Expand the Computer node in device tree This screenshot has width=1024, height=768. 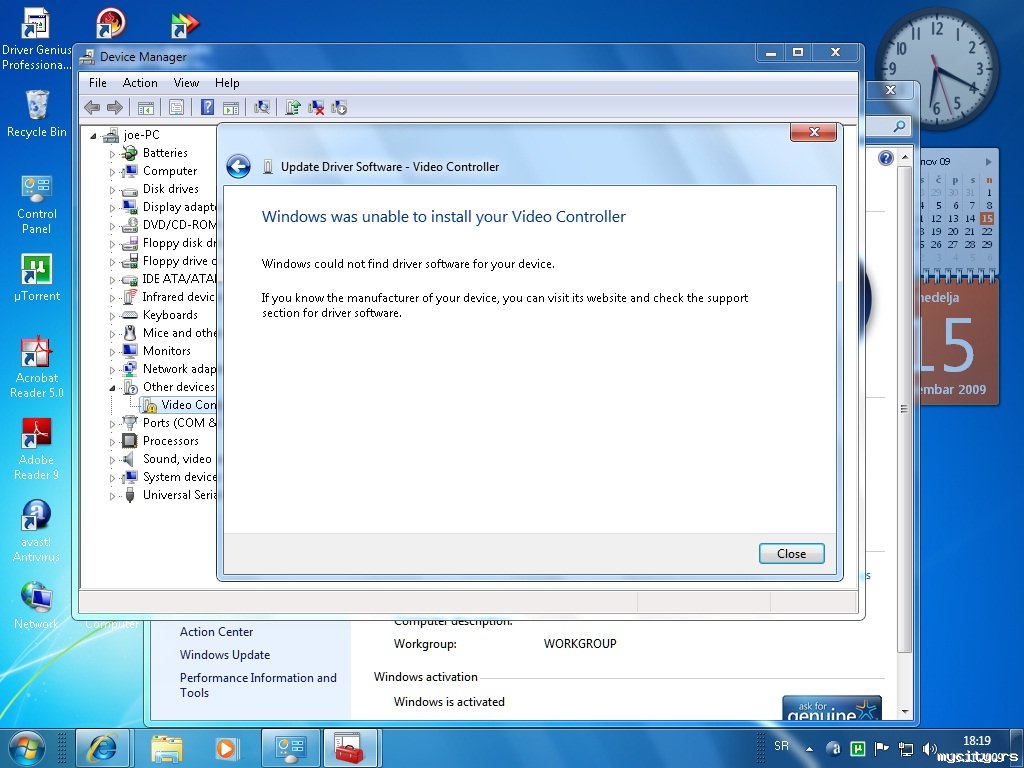112,172
